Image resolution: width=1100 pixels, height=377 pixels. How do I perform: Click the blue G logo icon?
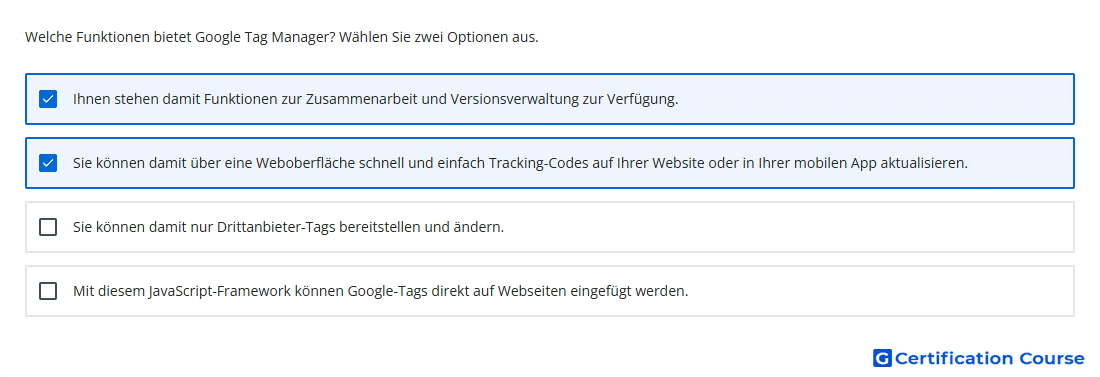(882, 359)
